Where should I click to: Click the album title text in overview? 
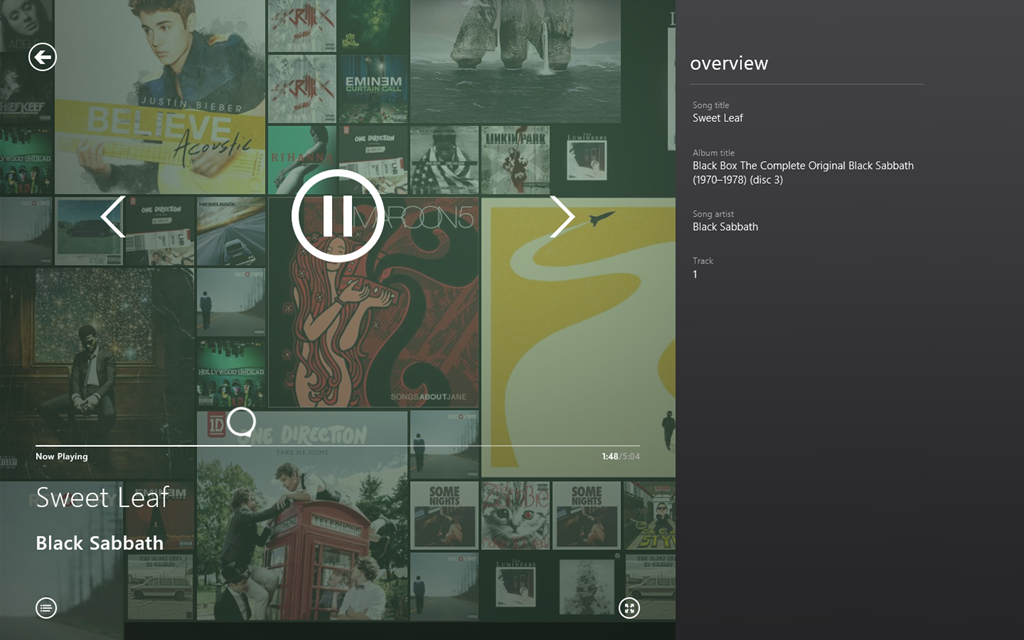pyautogui.click(x=803, y=172)
